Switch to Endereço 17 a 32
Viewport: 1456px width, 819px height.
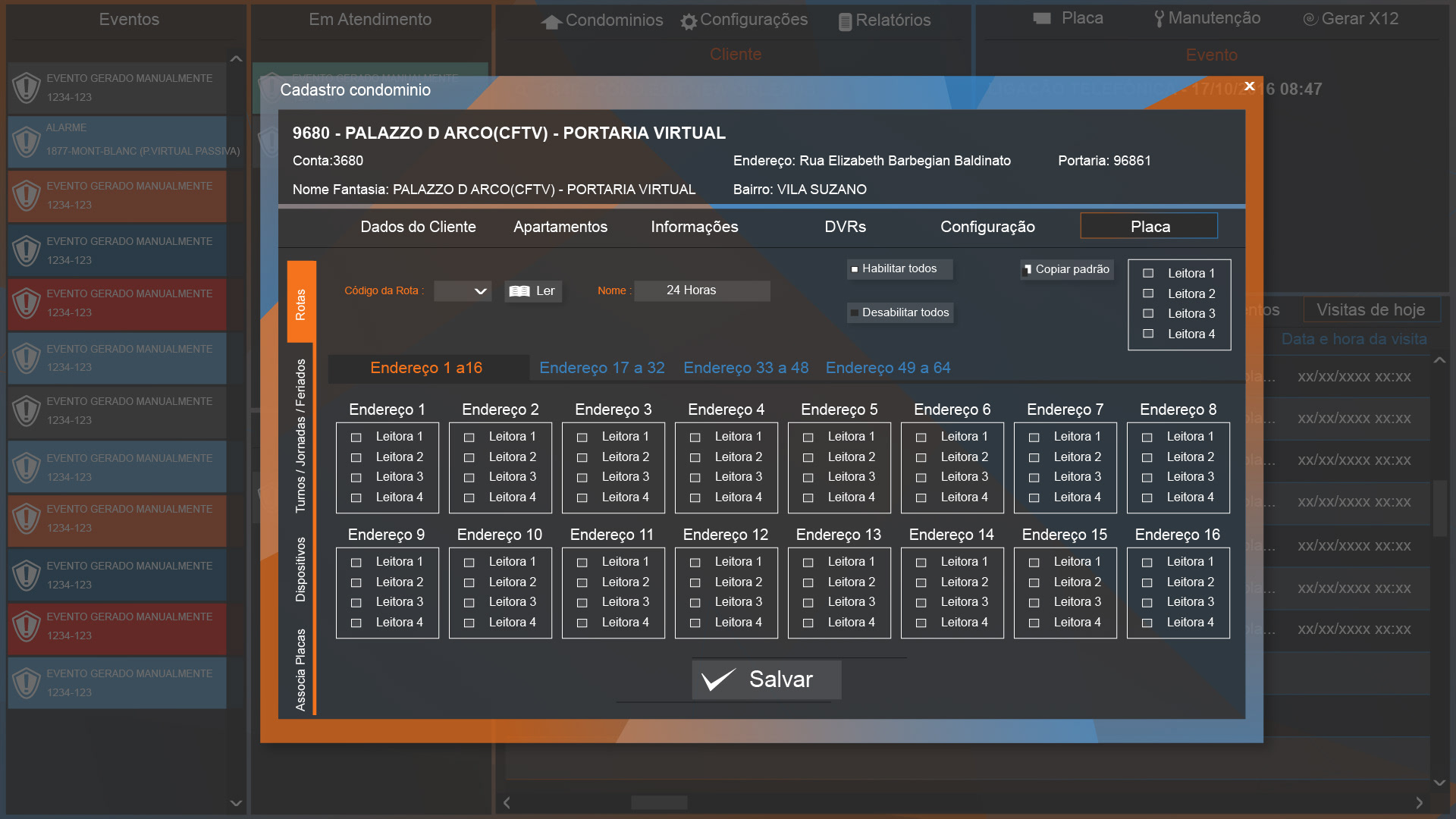coord(602,368)
